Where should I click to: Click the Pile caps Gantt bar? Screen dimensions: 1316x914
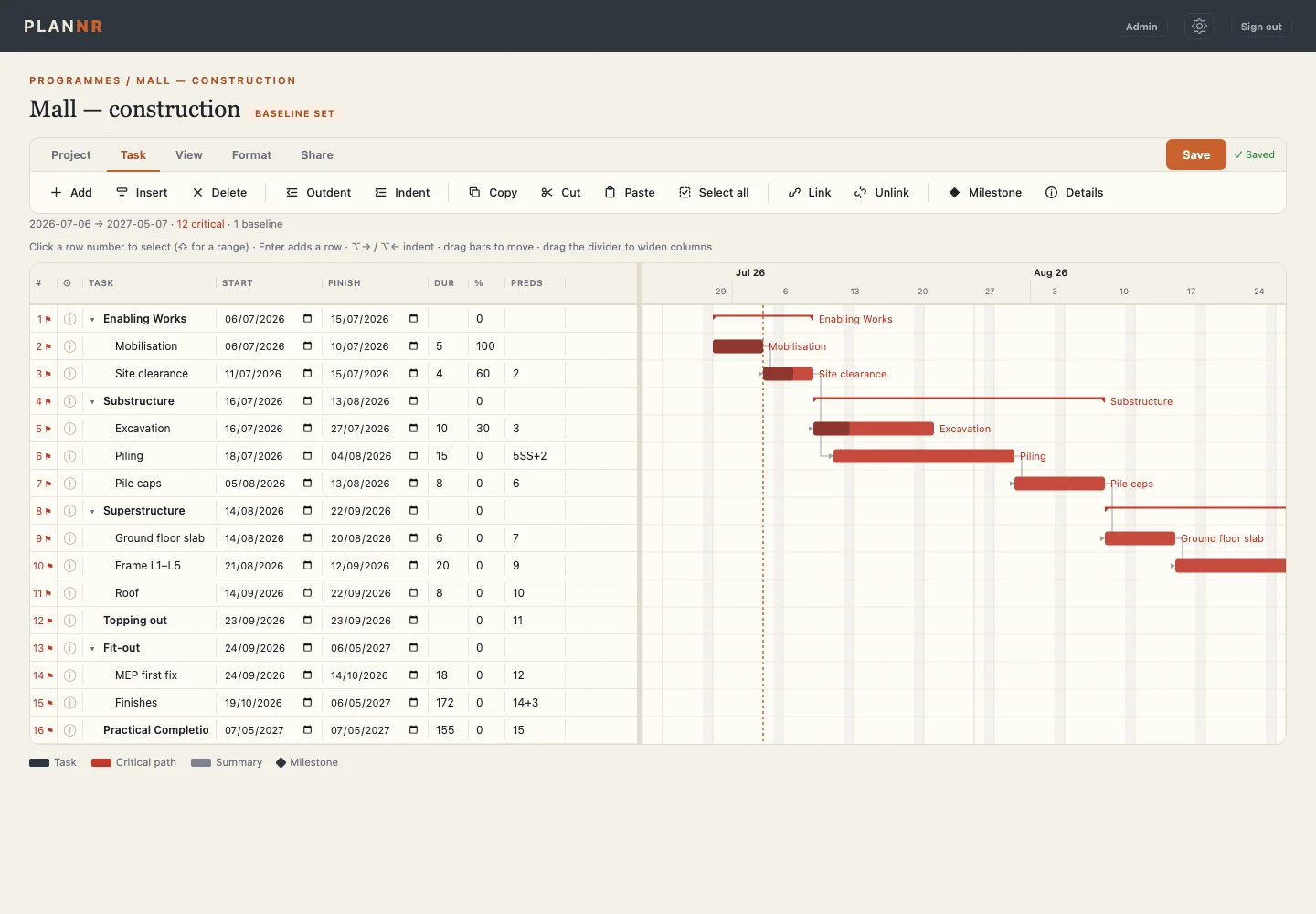pyautogui.click(x=1059, y=484)
